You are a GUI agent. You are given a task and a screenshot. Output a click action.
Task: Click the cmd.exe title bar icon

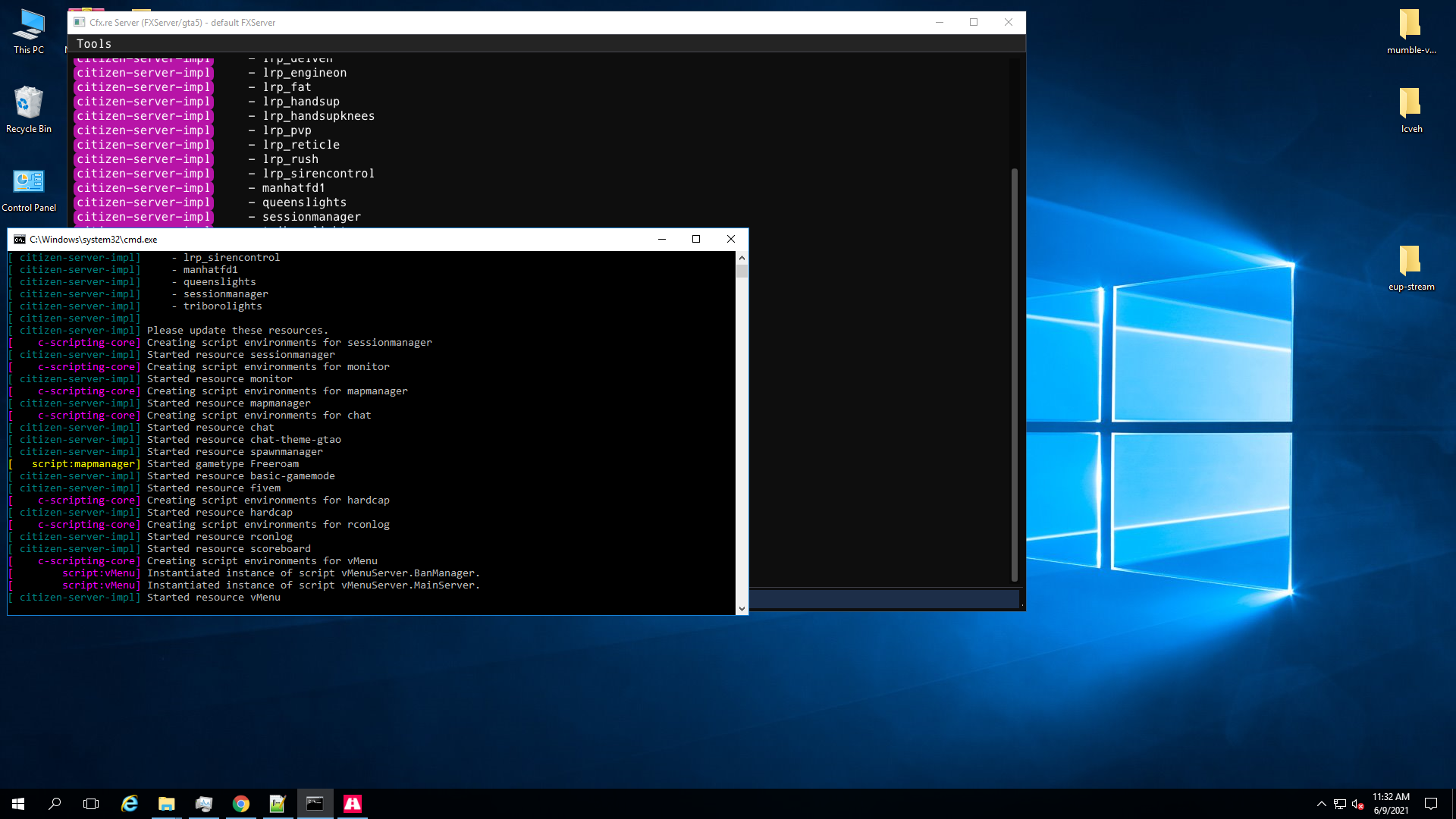point(20,239)
